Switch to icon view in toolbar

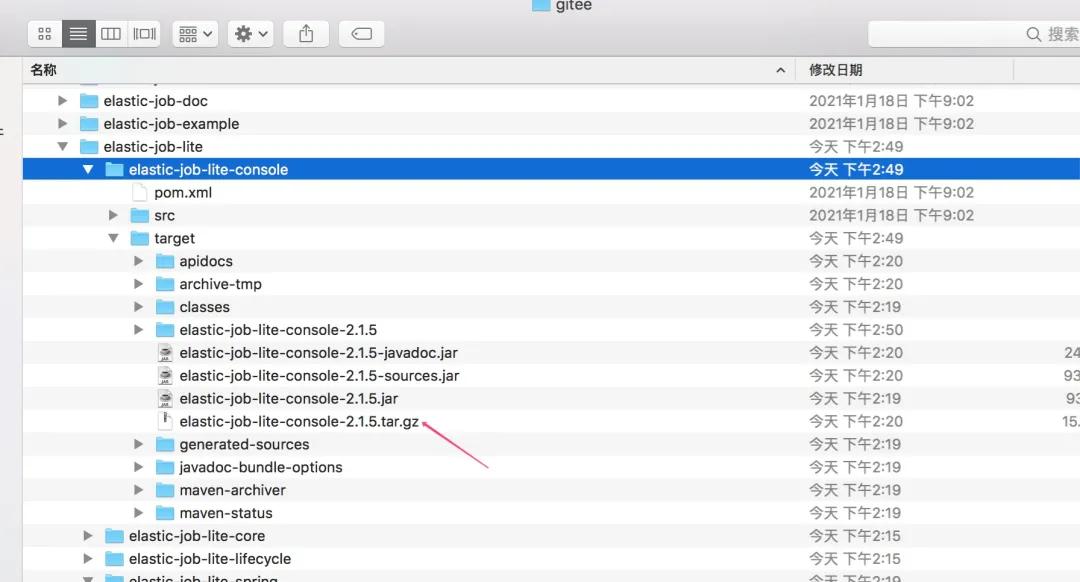tap(44, 34)
